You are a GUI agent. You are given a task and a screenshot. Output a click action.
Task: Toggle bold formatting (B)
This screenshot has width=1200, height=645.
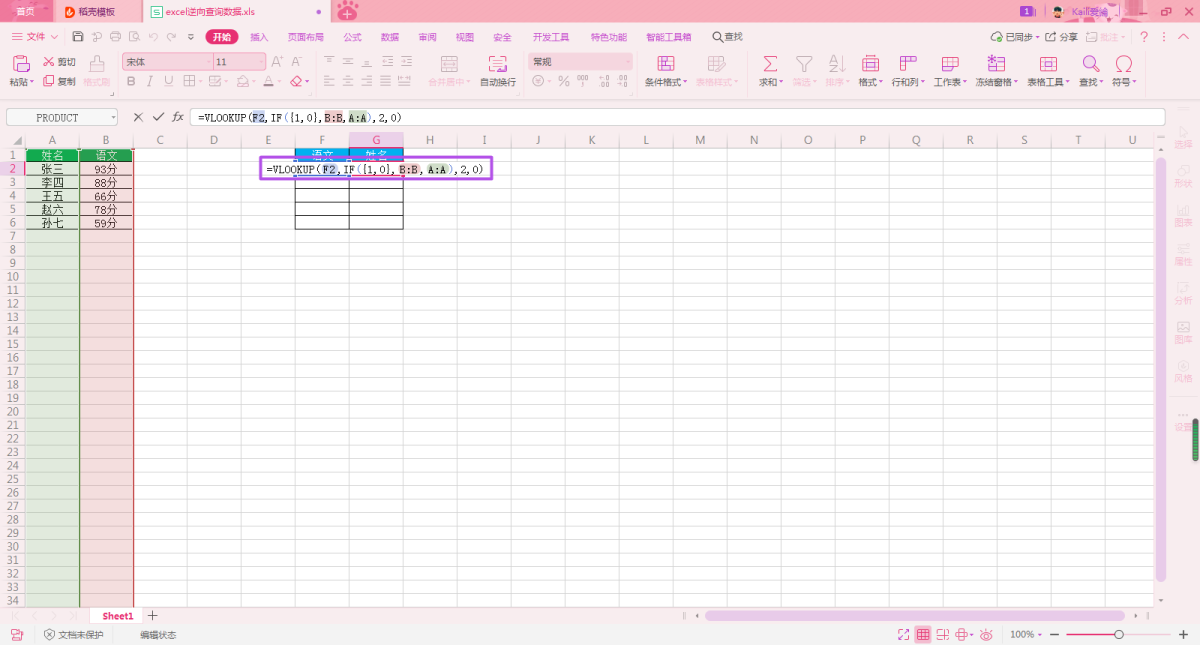[x=130, y=81]
